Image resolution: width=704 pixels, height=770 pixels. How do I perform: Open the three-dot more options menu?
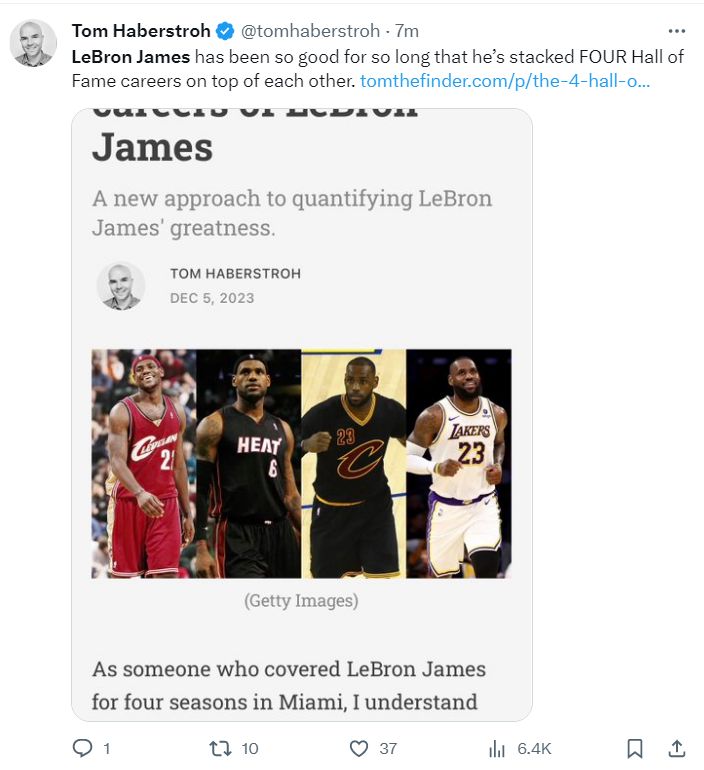tap(676, 31)
